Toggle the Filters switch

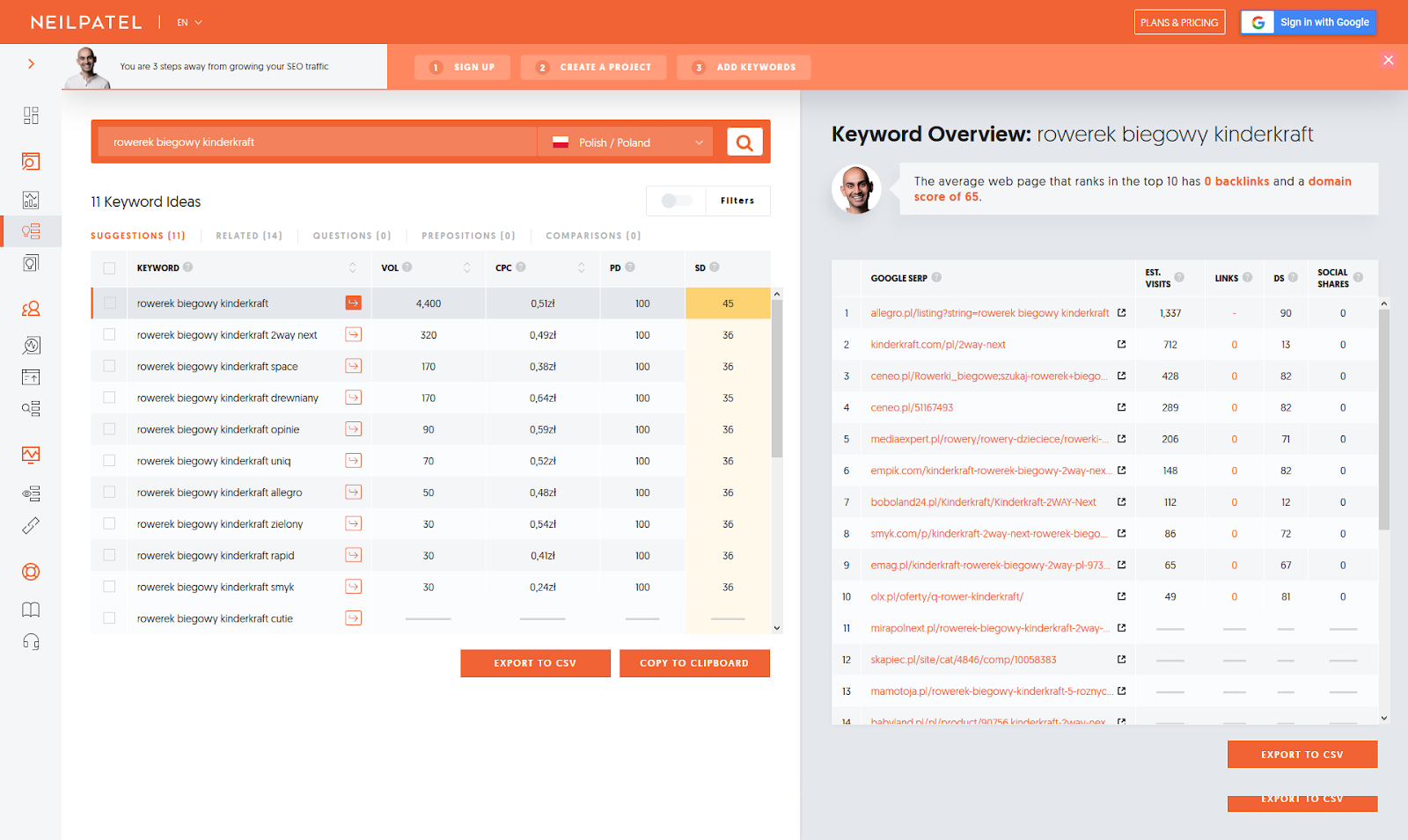coord(677,201)
